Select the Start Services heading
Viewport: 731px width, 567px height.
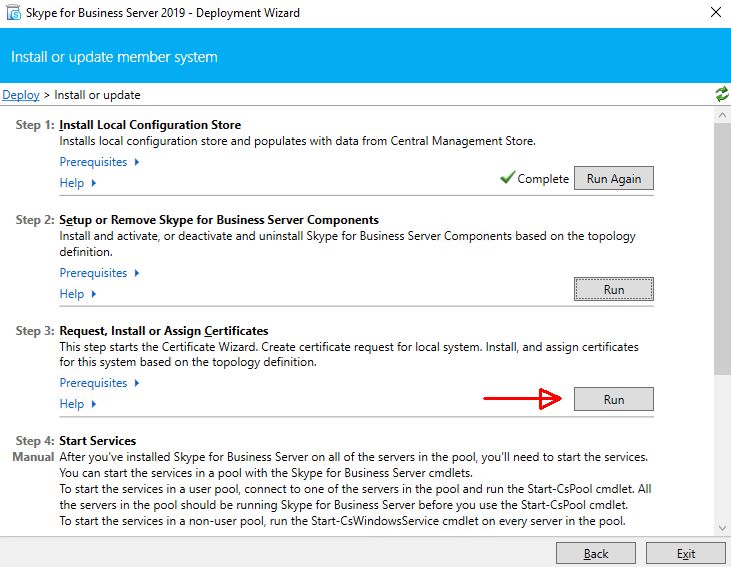[x=97, y=441]
